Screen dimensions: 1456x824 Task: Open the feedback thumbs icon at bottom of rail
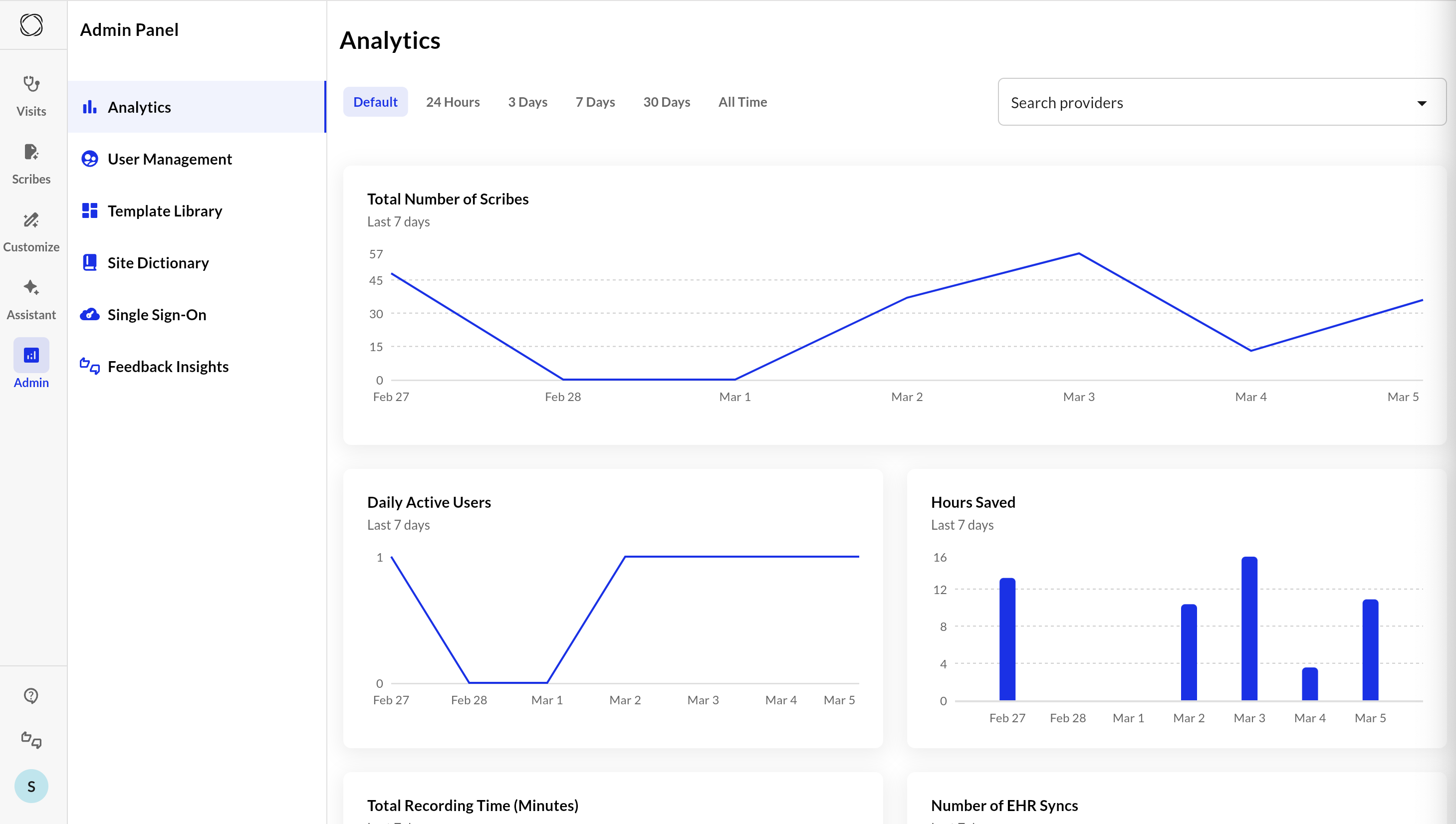[x=31, y=740]
